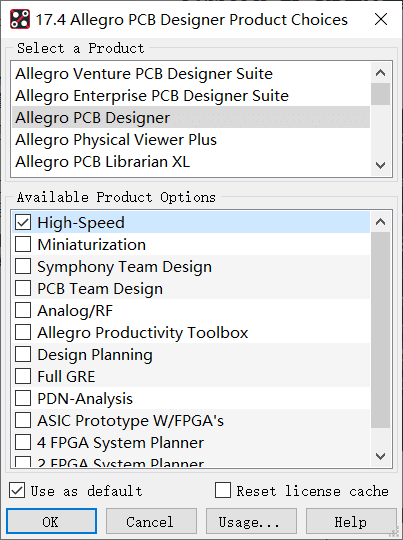The height and width of the screenshot is (540, 403).
Task: Enable the Analog/RF option
Action: (23, 311)
